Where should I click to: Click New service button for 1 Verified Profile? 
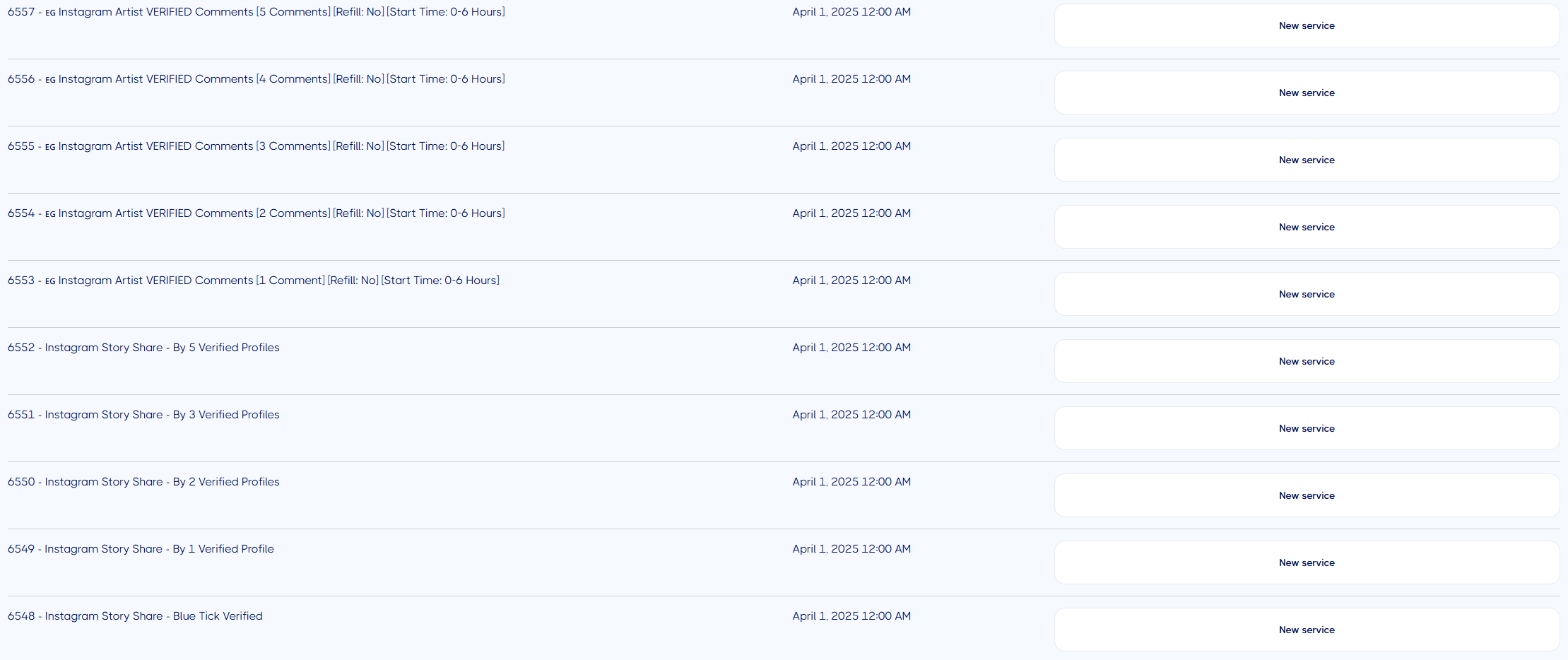pos(1307,562)
